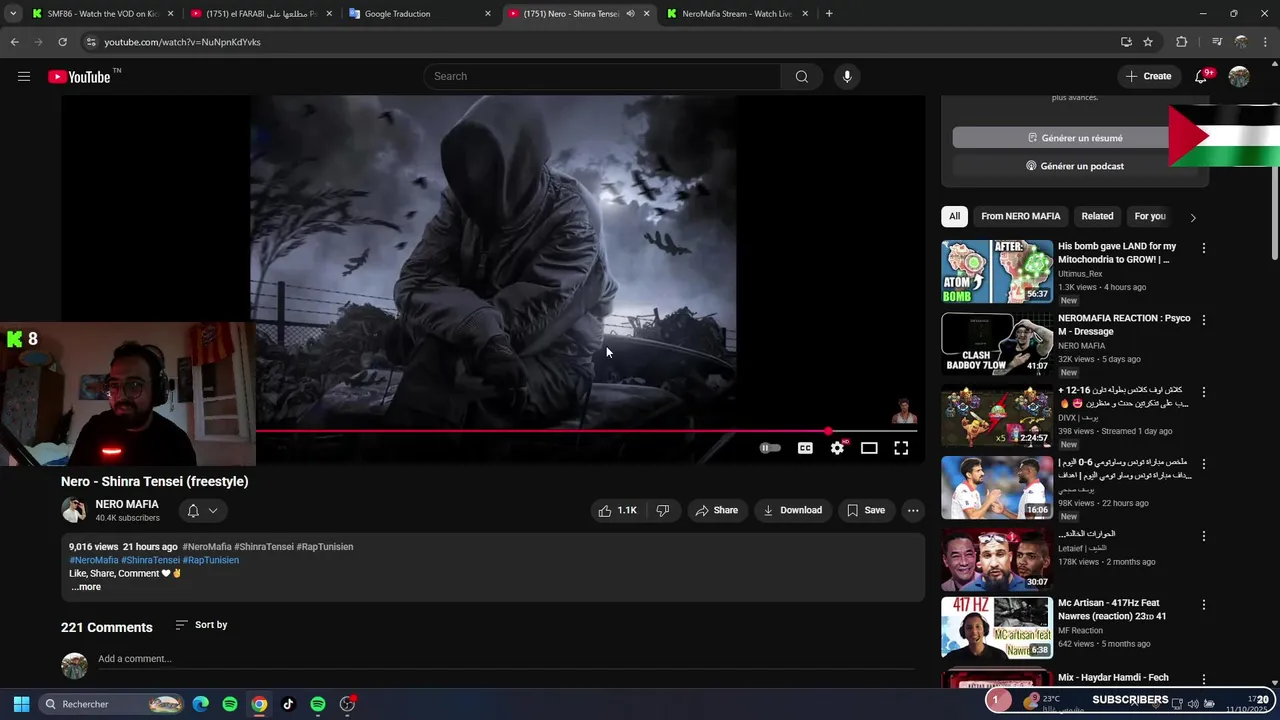Viewport: 1280px width, 720px height.
Task: Mute audio on Nero Shinra Tensei tab
Action: coord(630,14)
